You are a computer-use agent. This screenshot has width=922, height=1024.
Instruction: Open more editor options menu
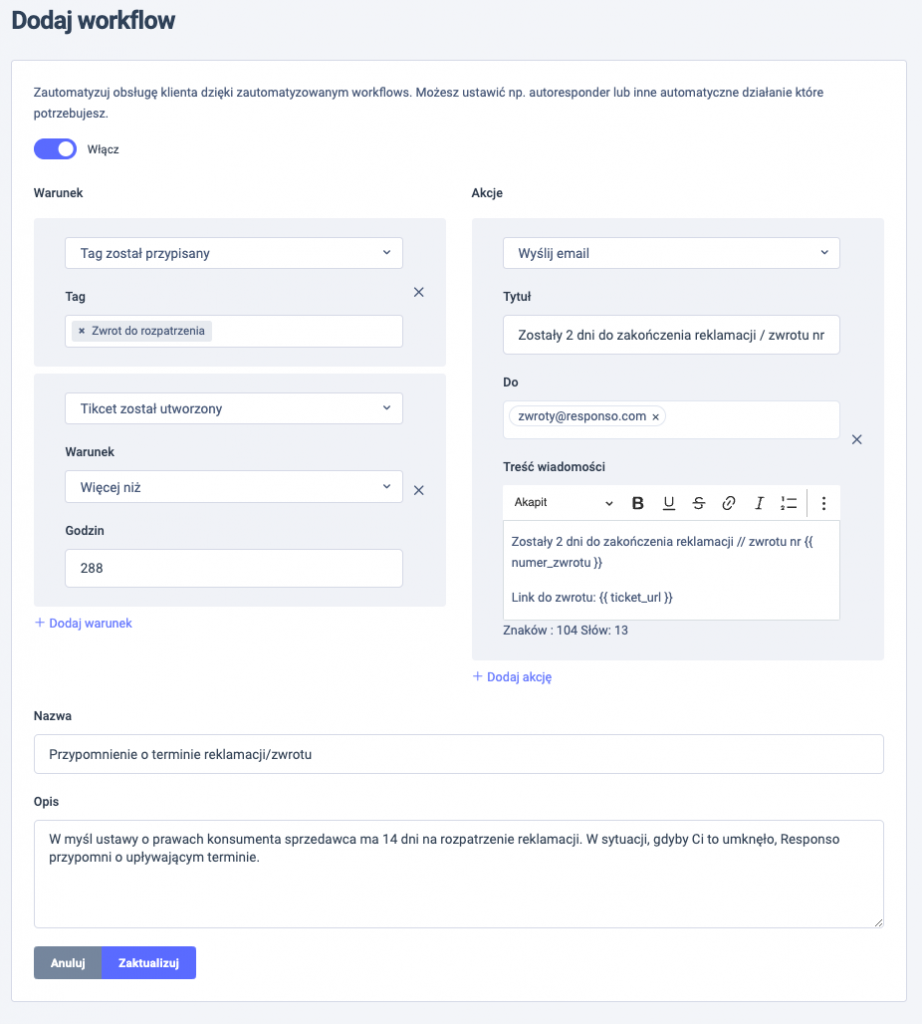coord(823,503)
